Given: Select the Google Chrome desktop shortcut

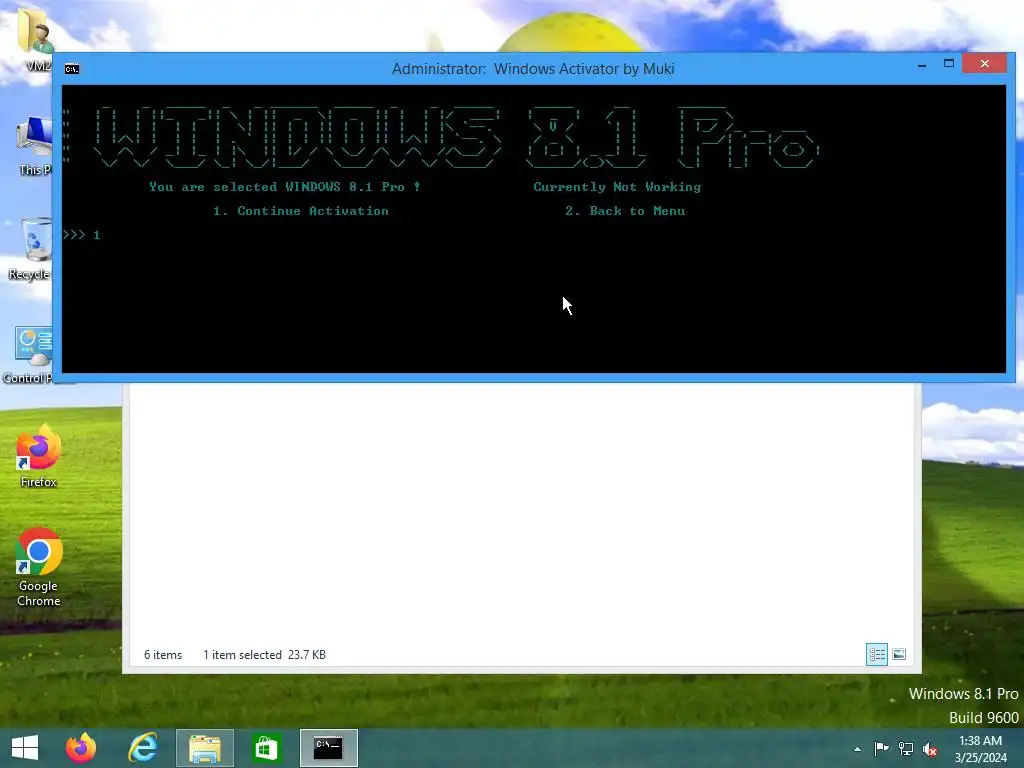Looking at the screenshot, I should tap(39, 567).
